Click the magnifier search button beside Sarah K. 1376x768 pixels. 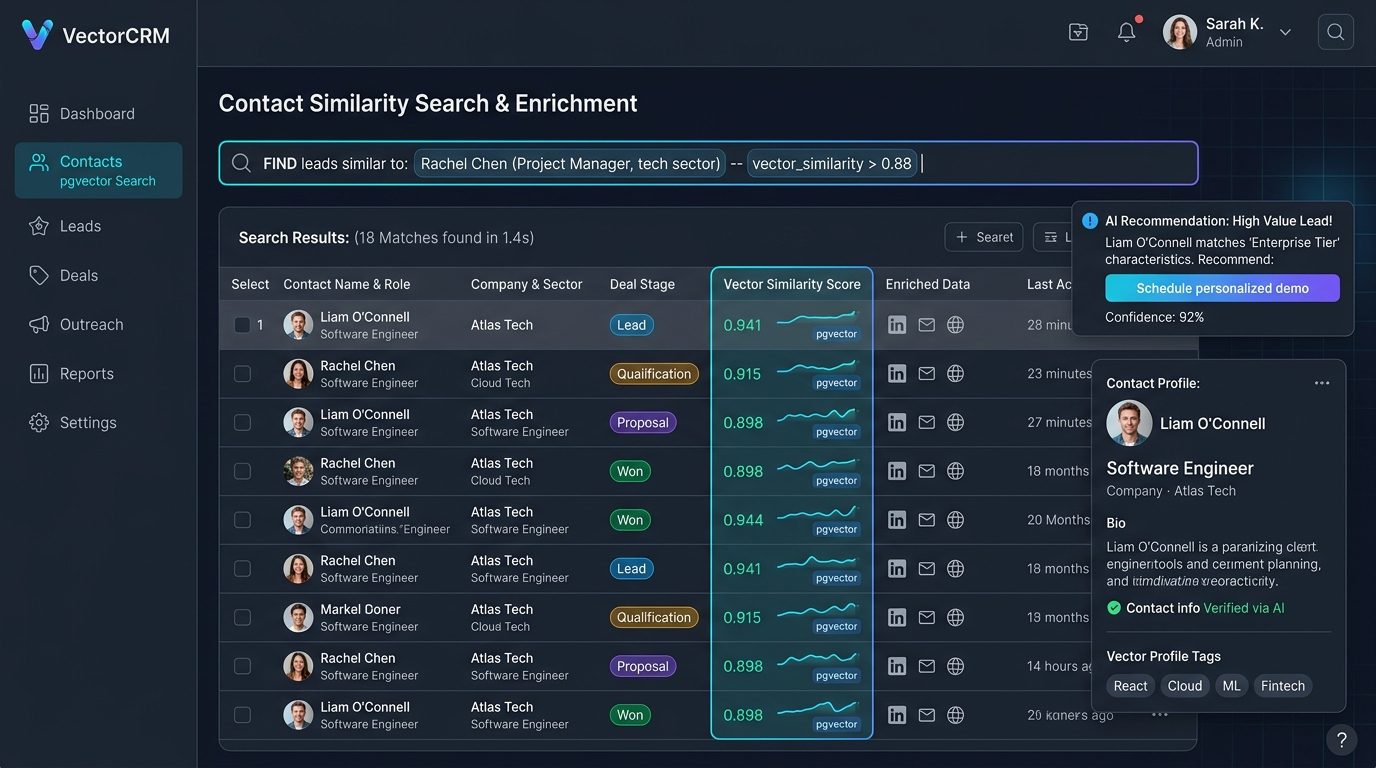1335,32
